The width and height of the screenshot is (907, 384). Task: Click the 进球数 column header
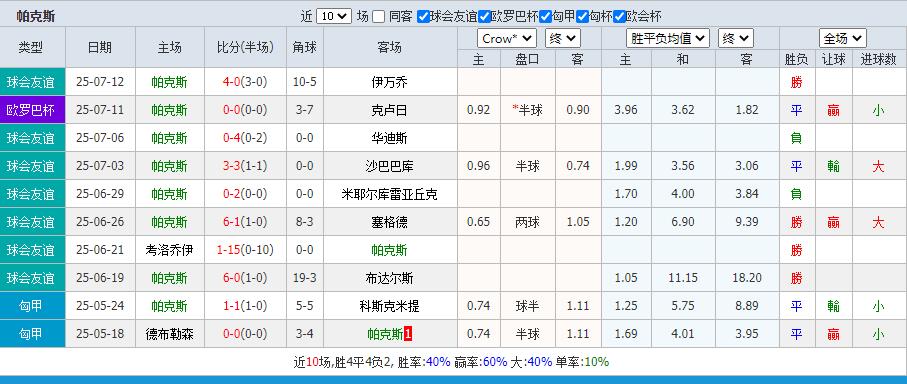coord(879,59)
